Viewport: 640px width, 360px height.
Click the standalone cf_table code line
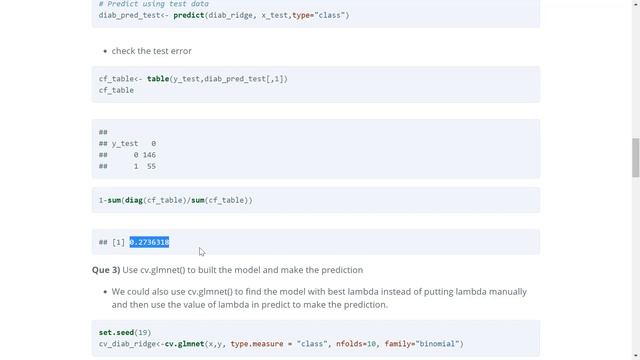(116, 90)
